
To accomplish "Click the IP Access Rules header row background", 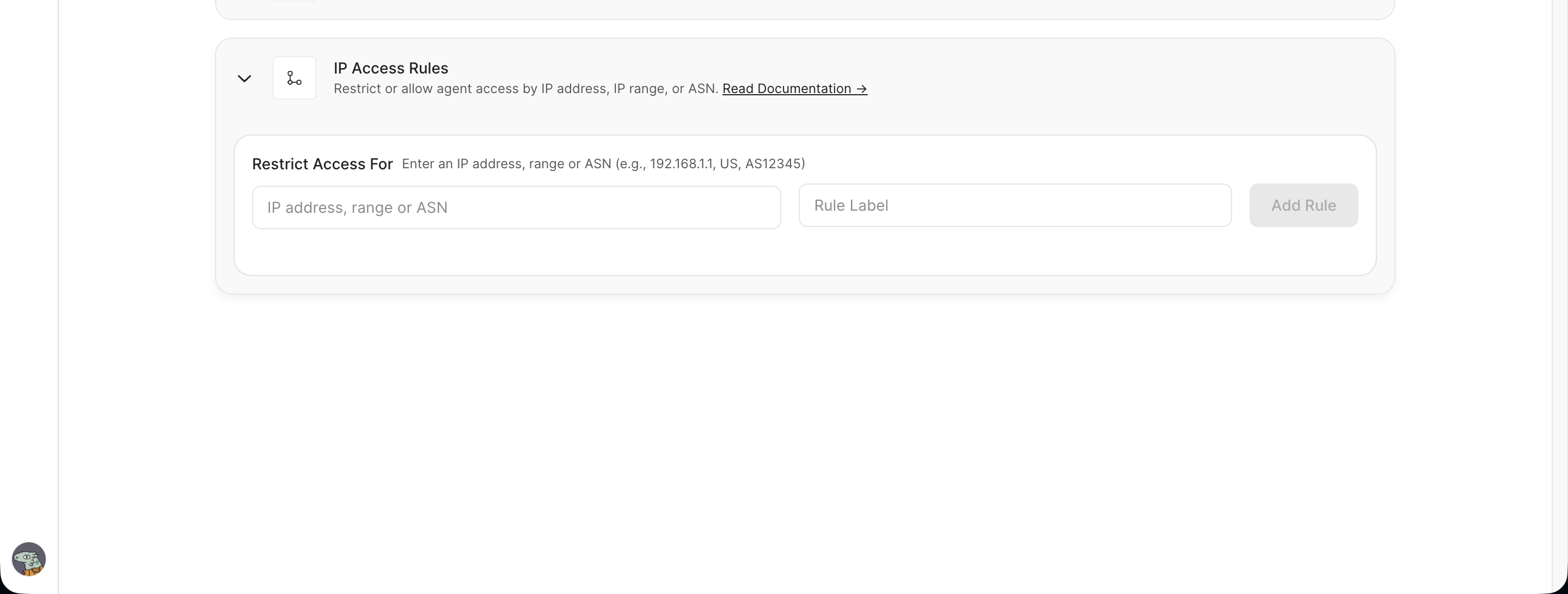I will (1126, 78).
